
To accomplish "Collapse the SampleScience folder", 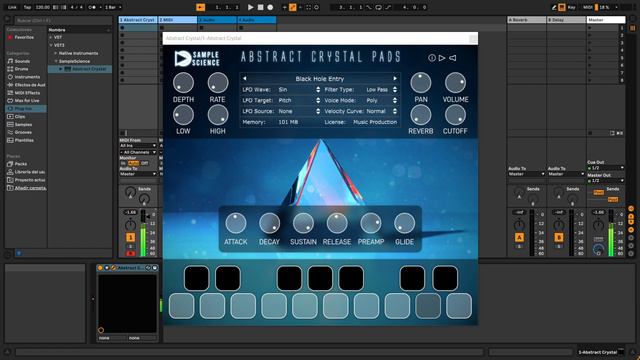I will coord(56,61).
